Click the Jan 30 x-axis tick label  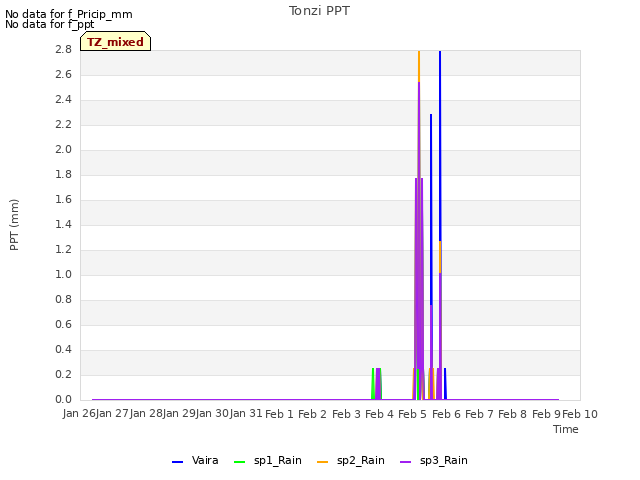coord(213,413)
